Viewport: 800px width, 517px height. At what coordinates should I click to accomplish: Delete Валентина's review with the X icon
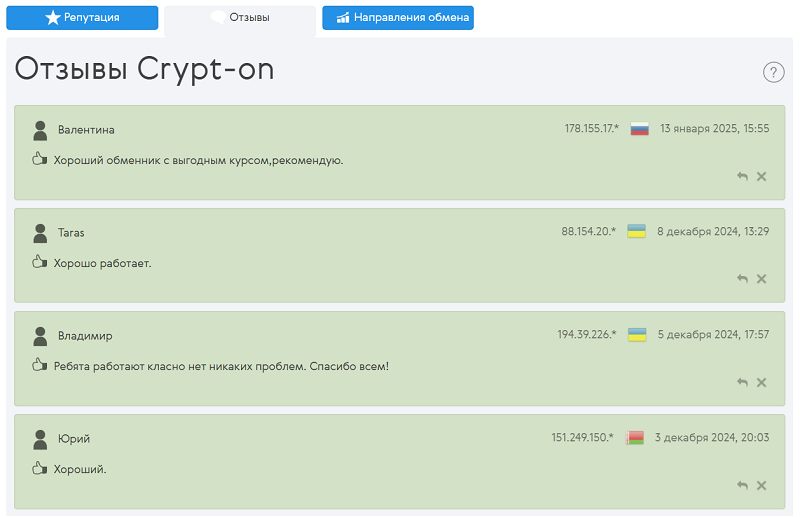click(x=761, y=176)
